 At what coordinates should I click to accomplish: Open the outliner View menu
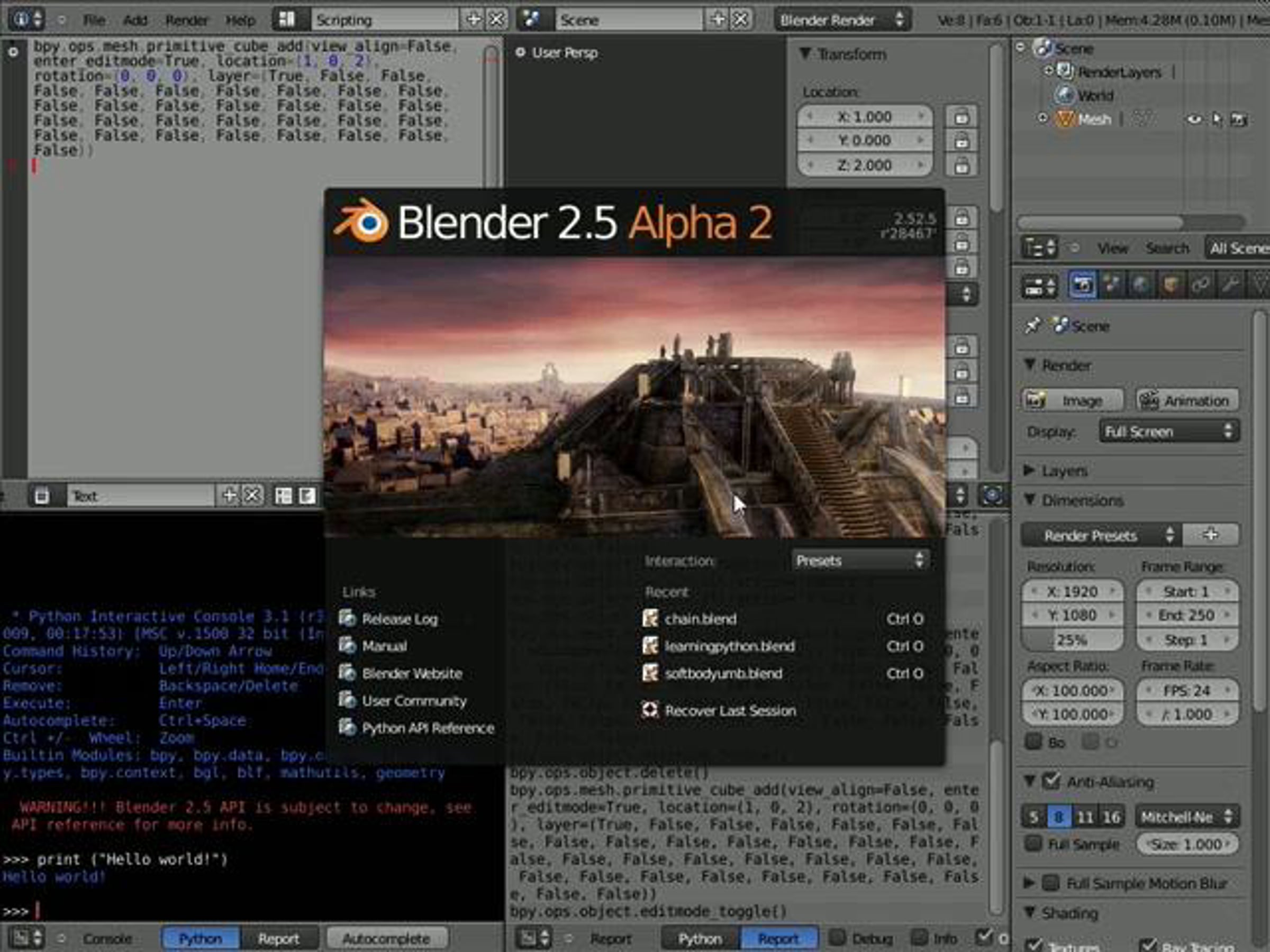(1113, 249)
